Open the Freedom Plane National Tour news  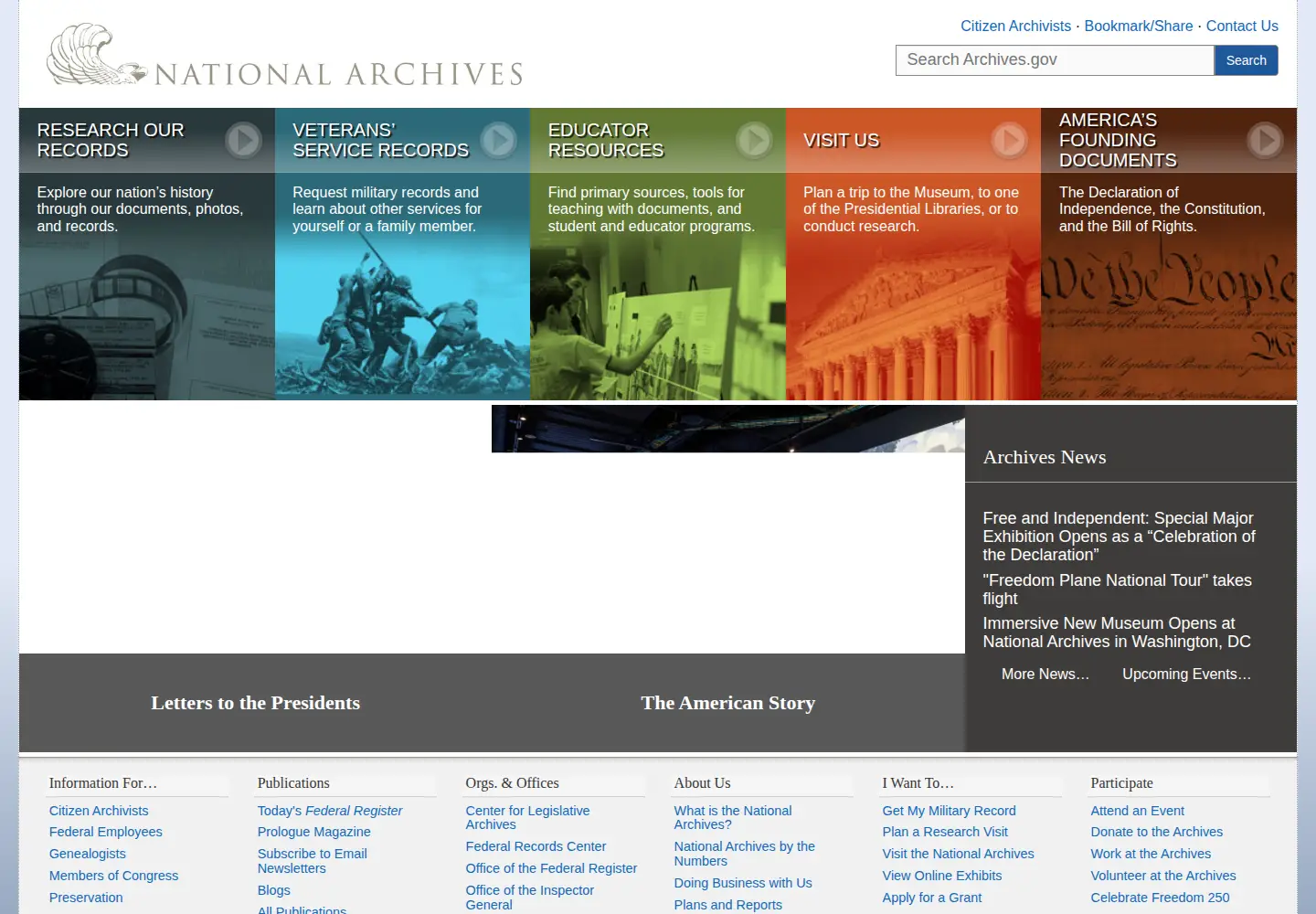tap(1117, 590)
